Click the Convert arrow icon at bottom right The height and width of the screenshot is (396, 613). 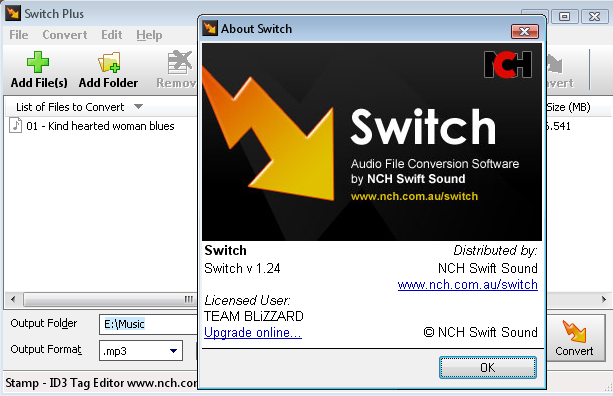coord(574,331)
